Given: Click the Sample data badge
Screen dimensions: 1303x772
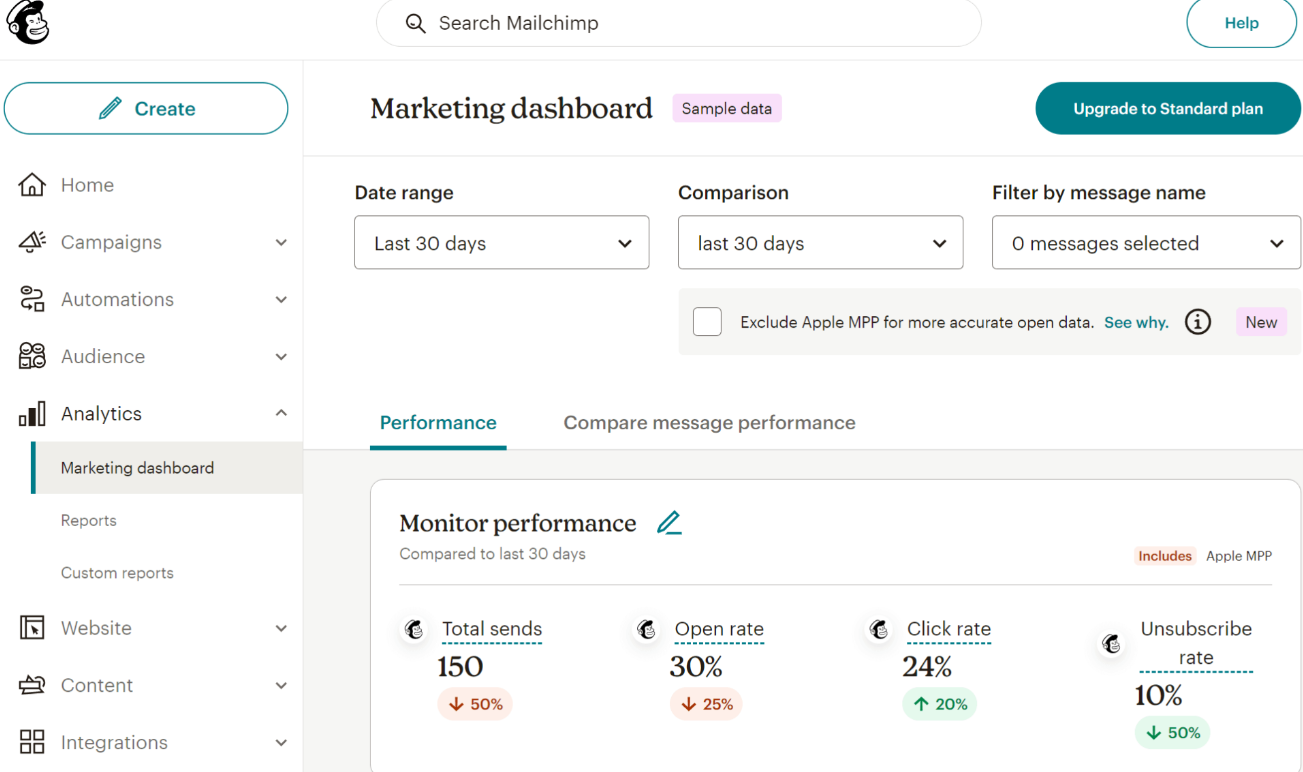Looking at the screenshot, I should (x=727, y=109).
